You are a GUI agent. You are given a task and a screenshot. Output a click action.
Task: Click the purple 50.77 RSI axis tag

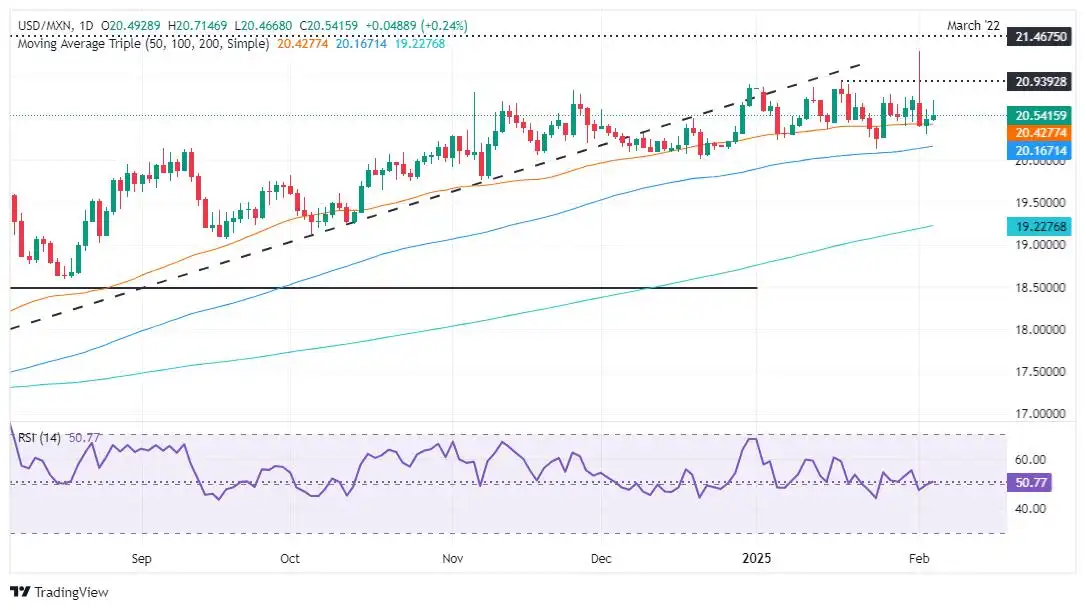(1030, 483)
